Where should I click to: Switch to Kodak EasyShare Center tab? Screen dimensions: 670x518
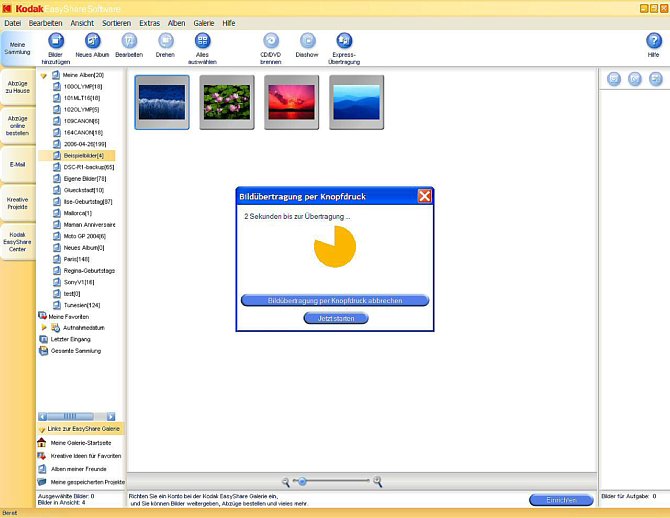coord(18,242)
